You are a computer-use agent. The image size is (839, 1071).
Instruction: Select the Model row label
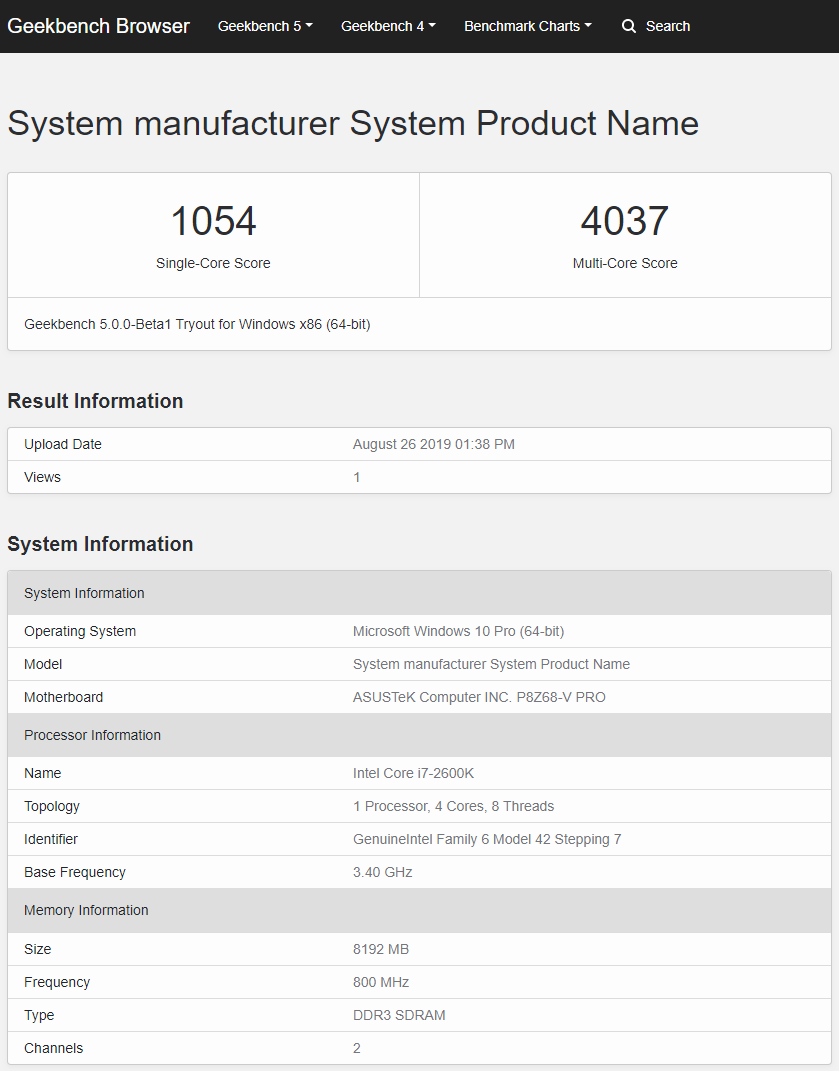pyautogui.click(x=43, y=664)
